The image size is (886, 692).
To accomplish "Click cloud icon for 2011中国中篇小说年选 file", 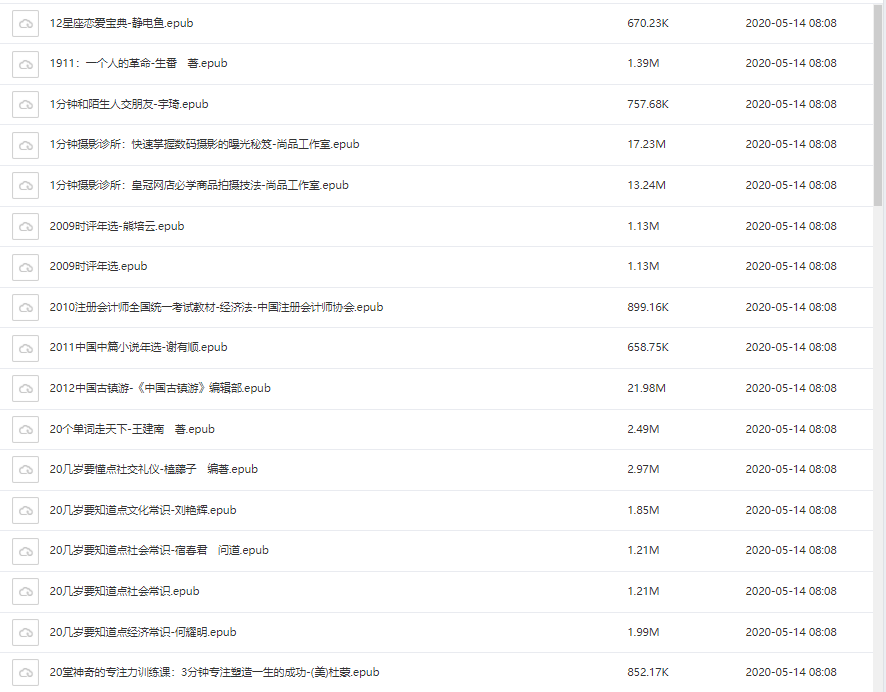I will pyautogui.click(x=25, y=348).
